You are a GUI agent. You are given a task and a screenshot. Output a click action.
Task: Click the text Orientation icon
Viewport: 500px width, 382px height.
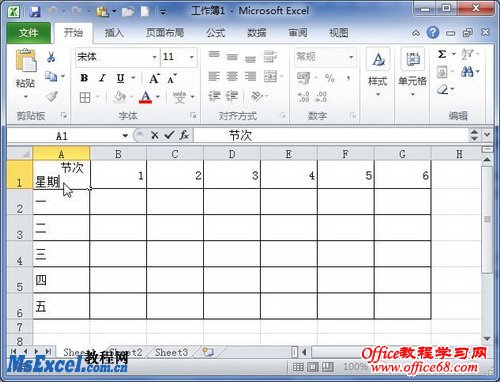257,96
